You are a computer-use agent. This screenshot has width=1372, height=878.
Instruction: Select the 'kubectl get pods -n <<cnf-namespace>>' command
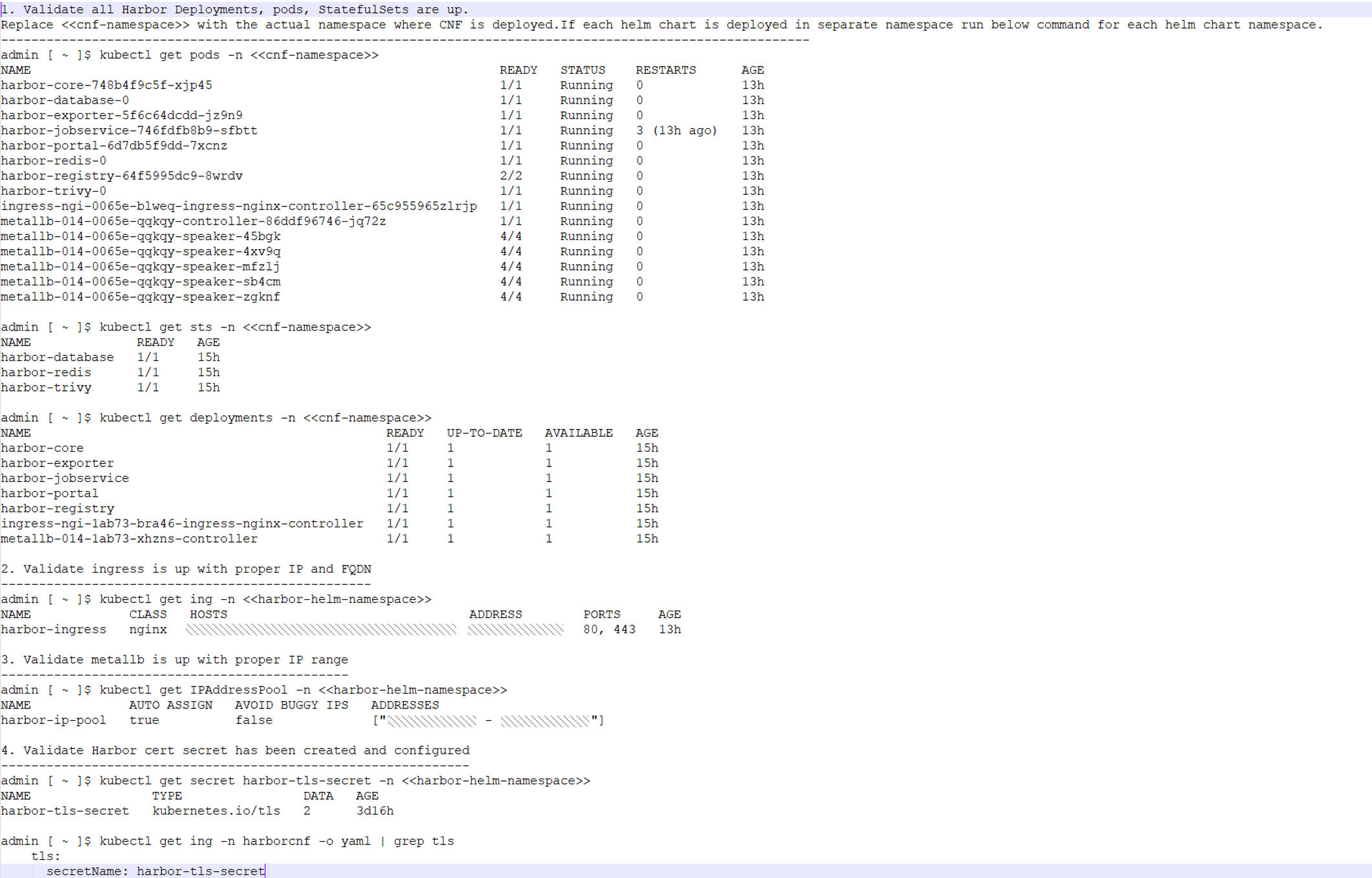pos(239,55)
